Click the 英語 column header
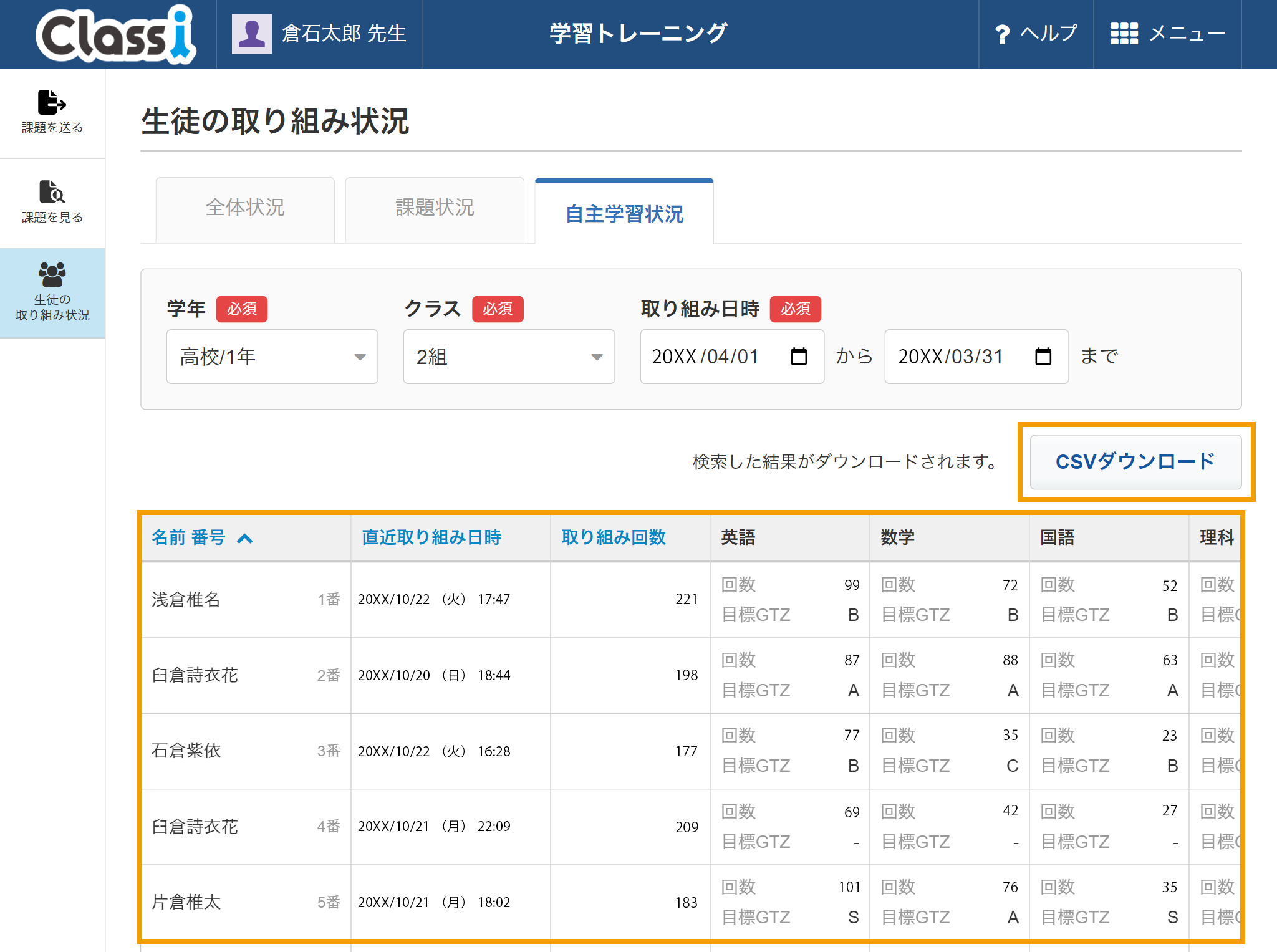 (x=738, y=537)
